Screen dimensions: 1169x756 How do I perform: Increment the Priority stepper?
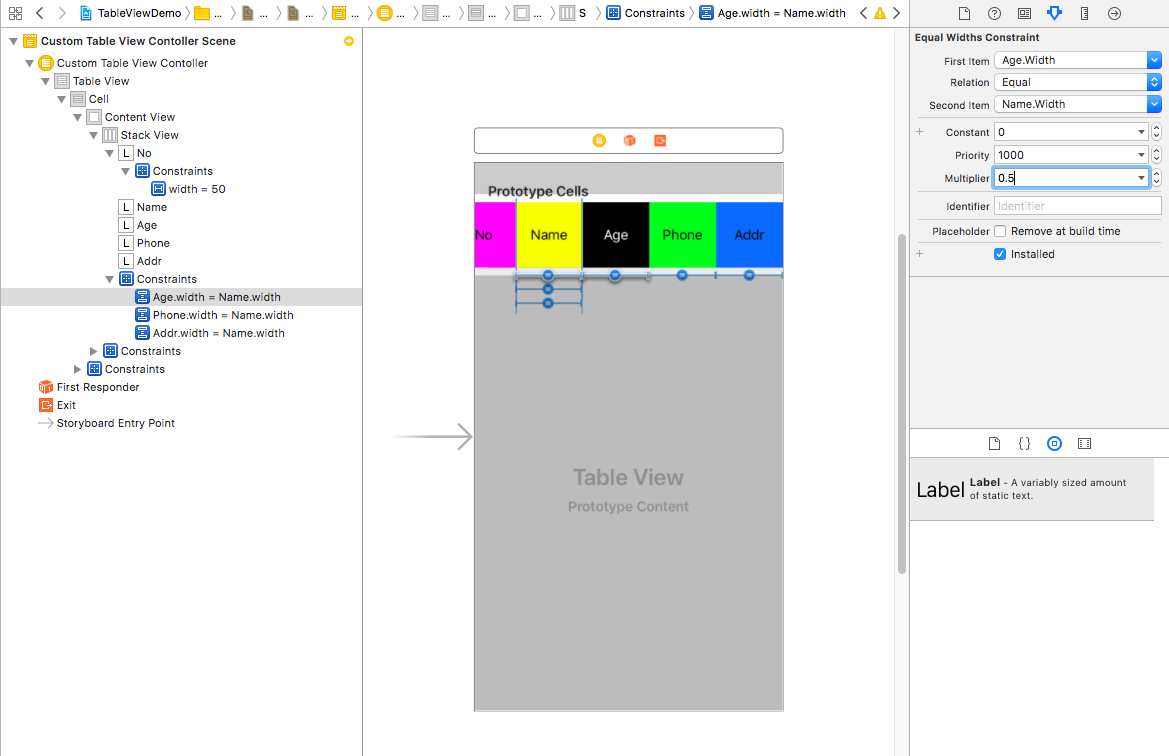coord(1156,151)
